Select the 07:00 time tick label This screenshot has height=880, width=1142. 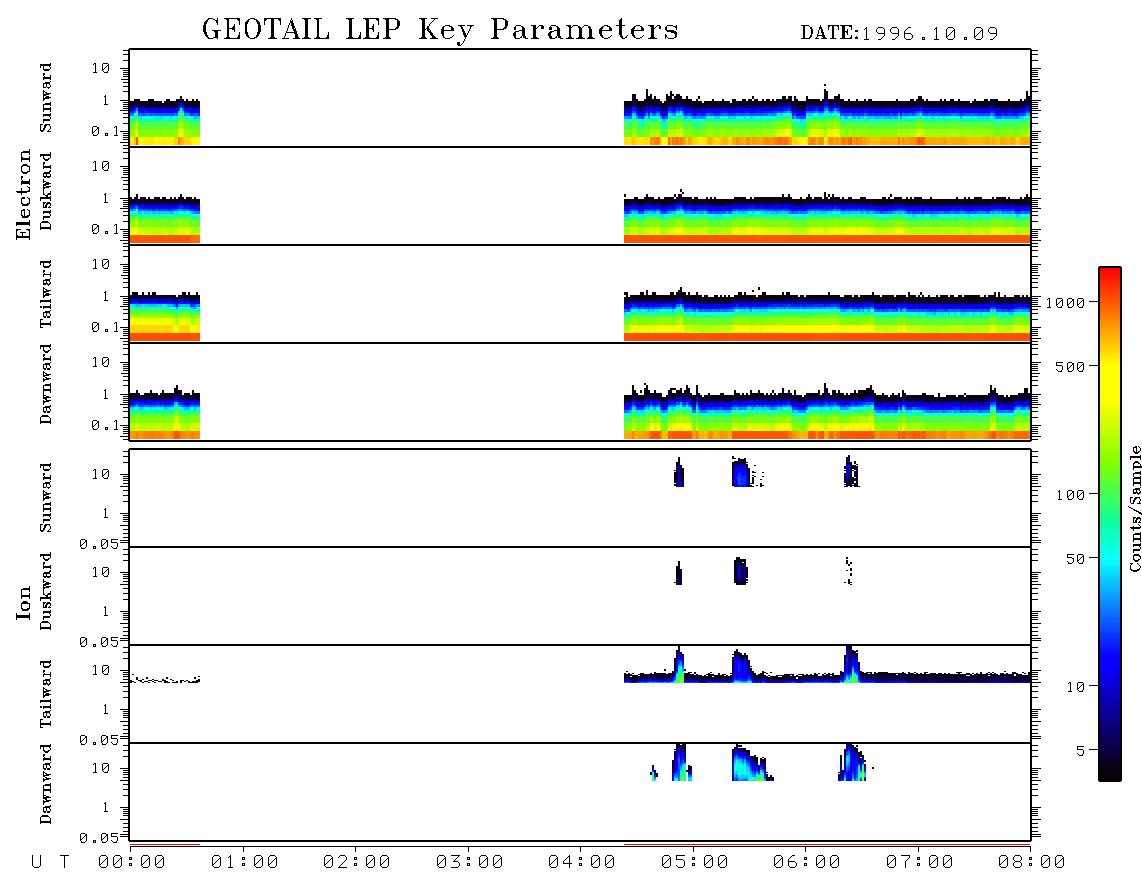919,863
